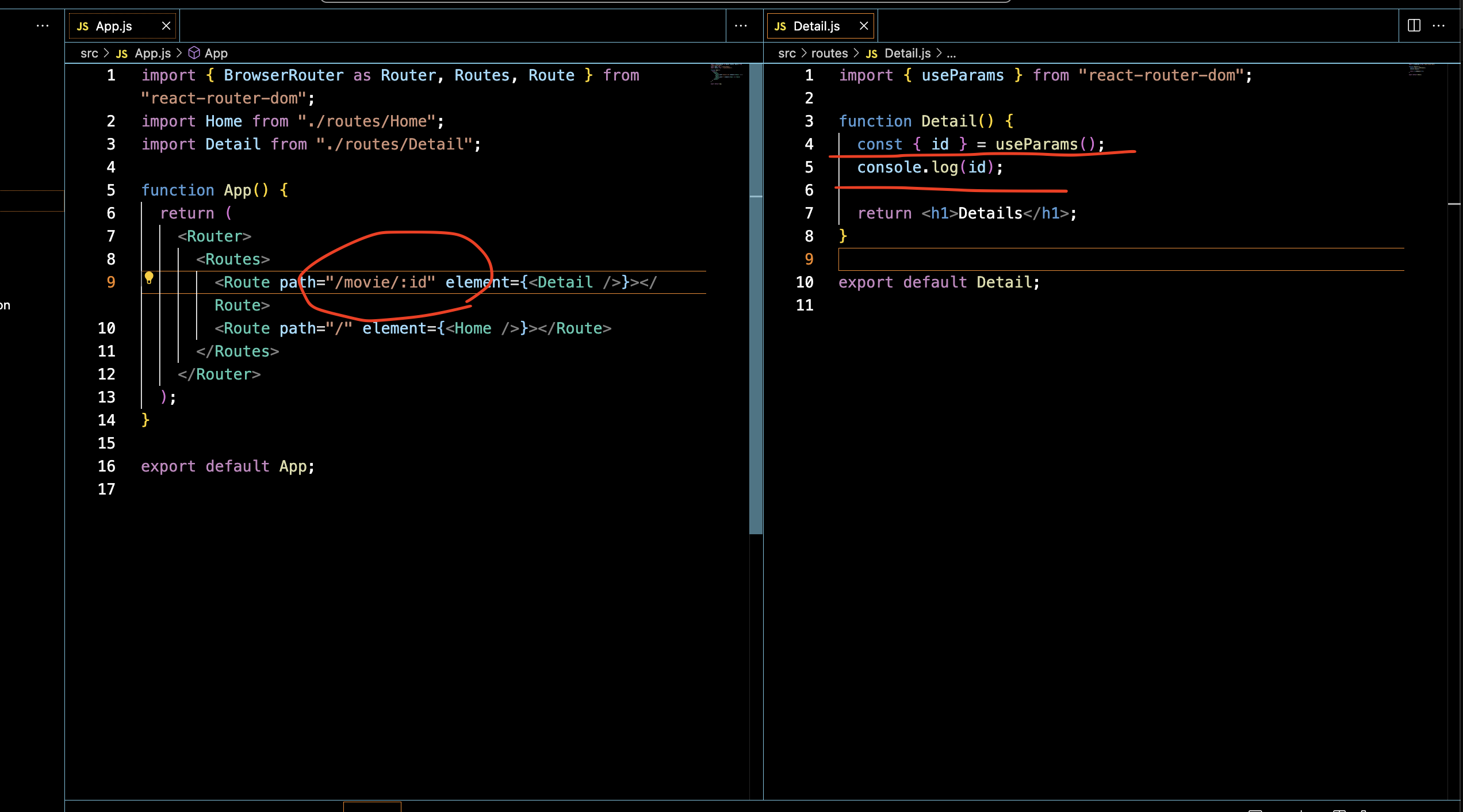Click the App.js minimap preview
This screenshot has height=812, width=1463.
[726, 75]
